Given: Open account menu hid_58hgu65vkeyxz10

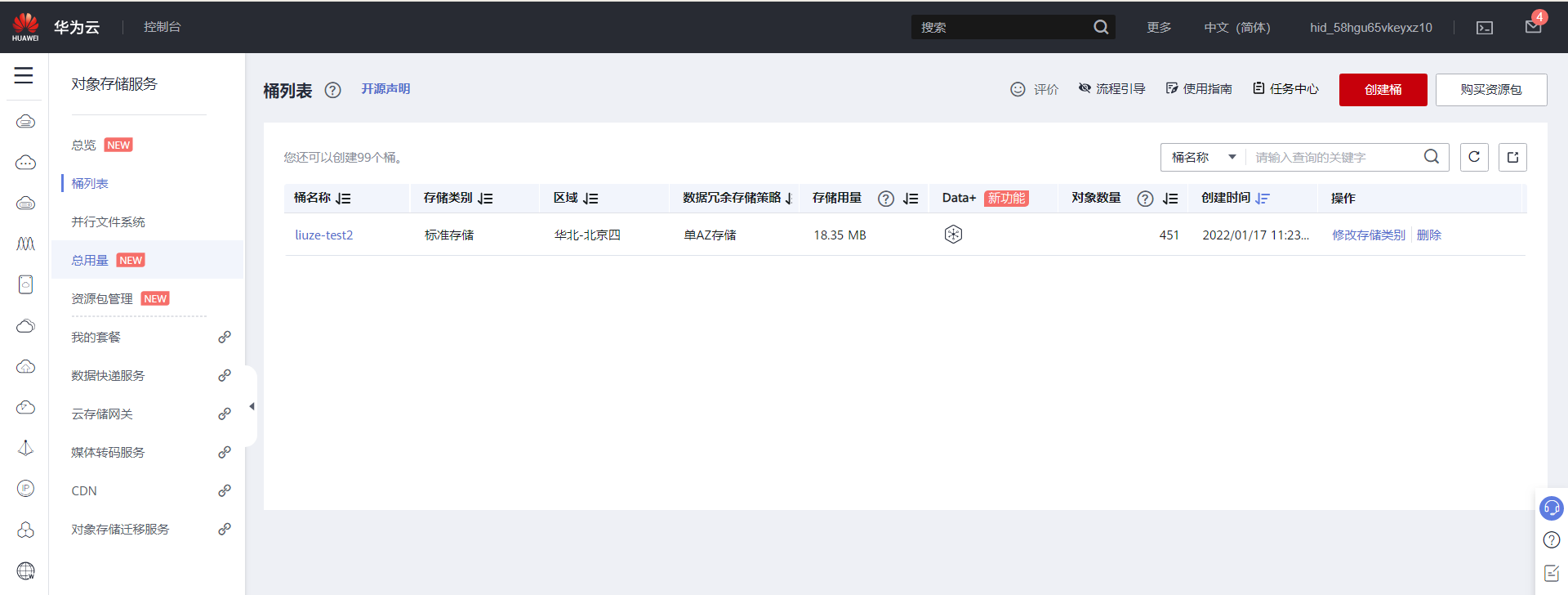Looking at the screenshot, I should click(1371, 27).
